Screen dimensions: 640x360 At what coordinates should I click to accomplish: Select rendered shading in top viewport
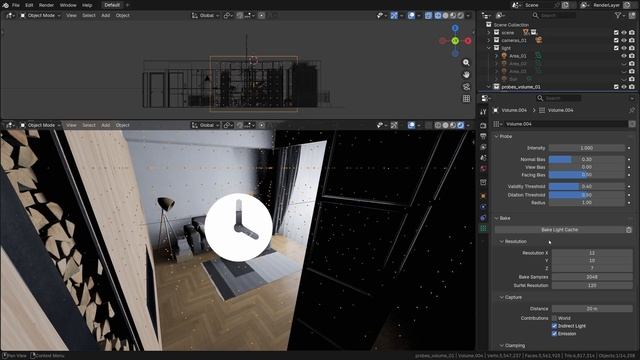[460, 16]
